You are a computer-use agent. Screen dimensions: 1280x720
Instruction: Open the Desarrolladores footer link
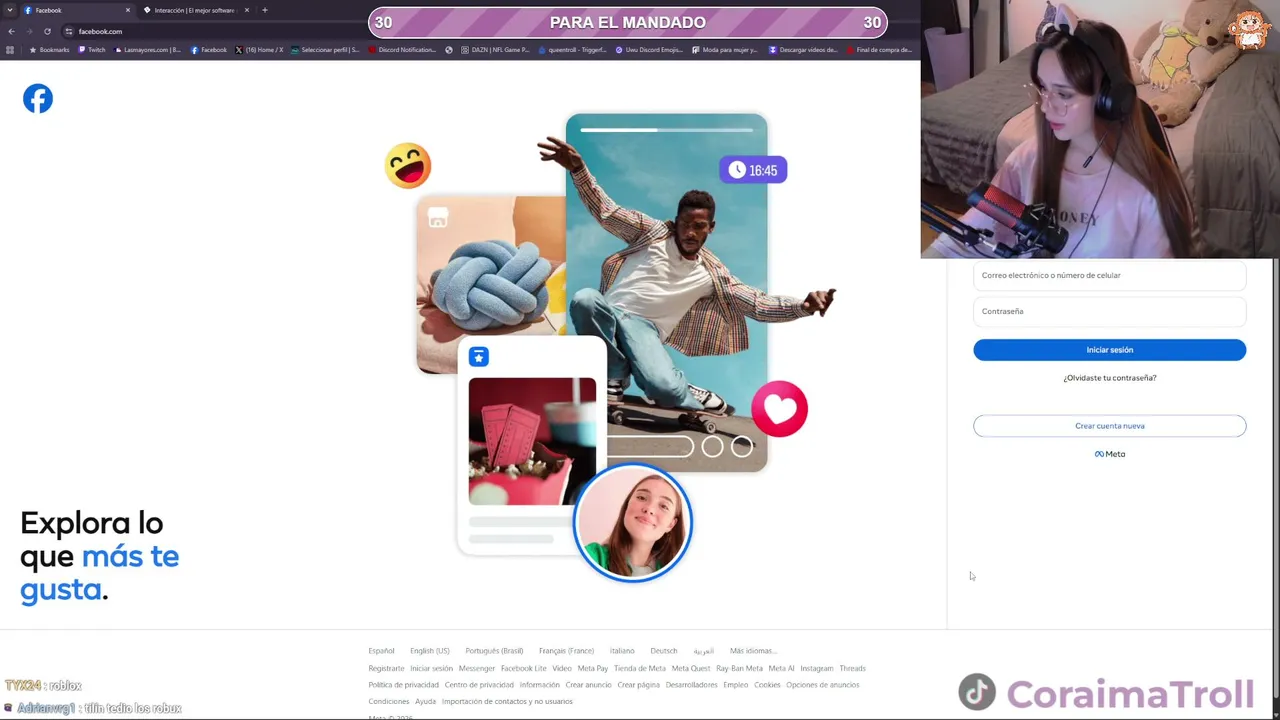(692, 685)
